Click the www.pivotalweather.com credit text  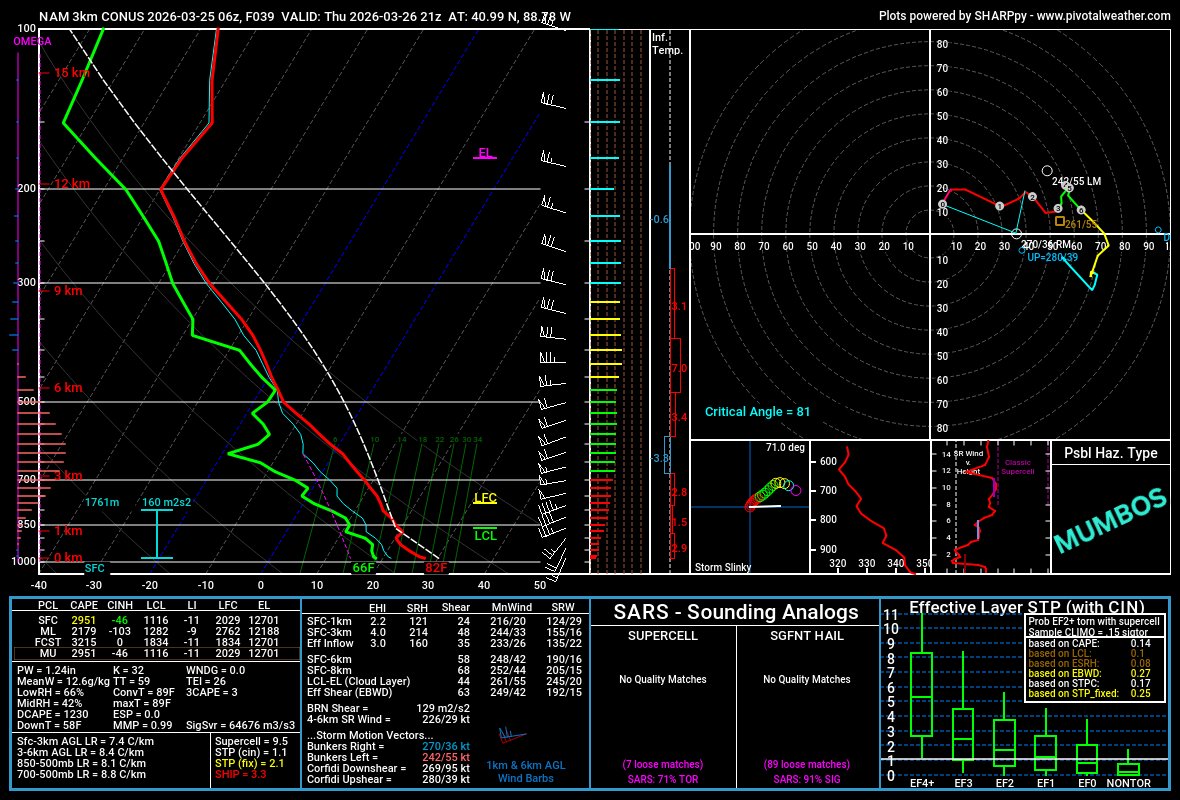[x=1104, y=15]
